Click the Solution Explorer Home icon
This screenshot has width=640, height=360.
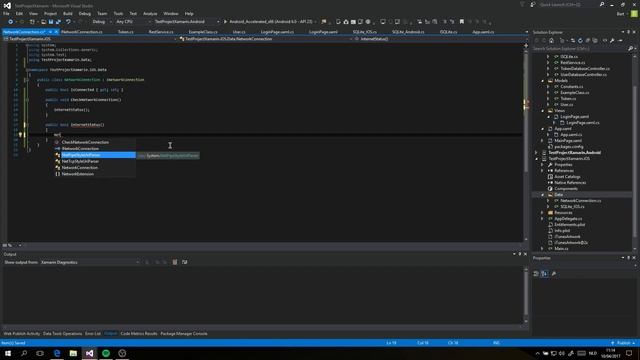coord(551,40)
